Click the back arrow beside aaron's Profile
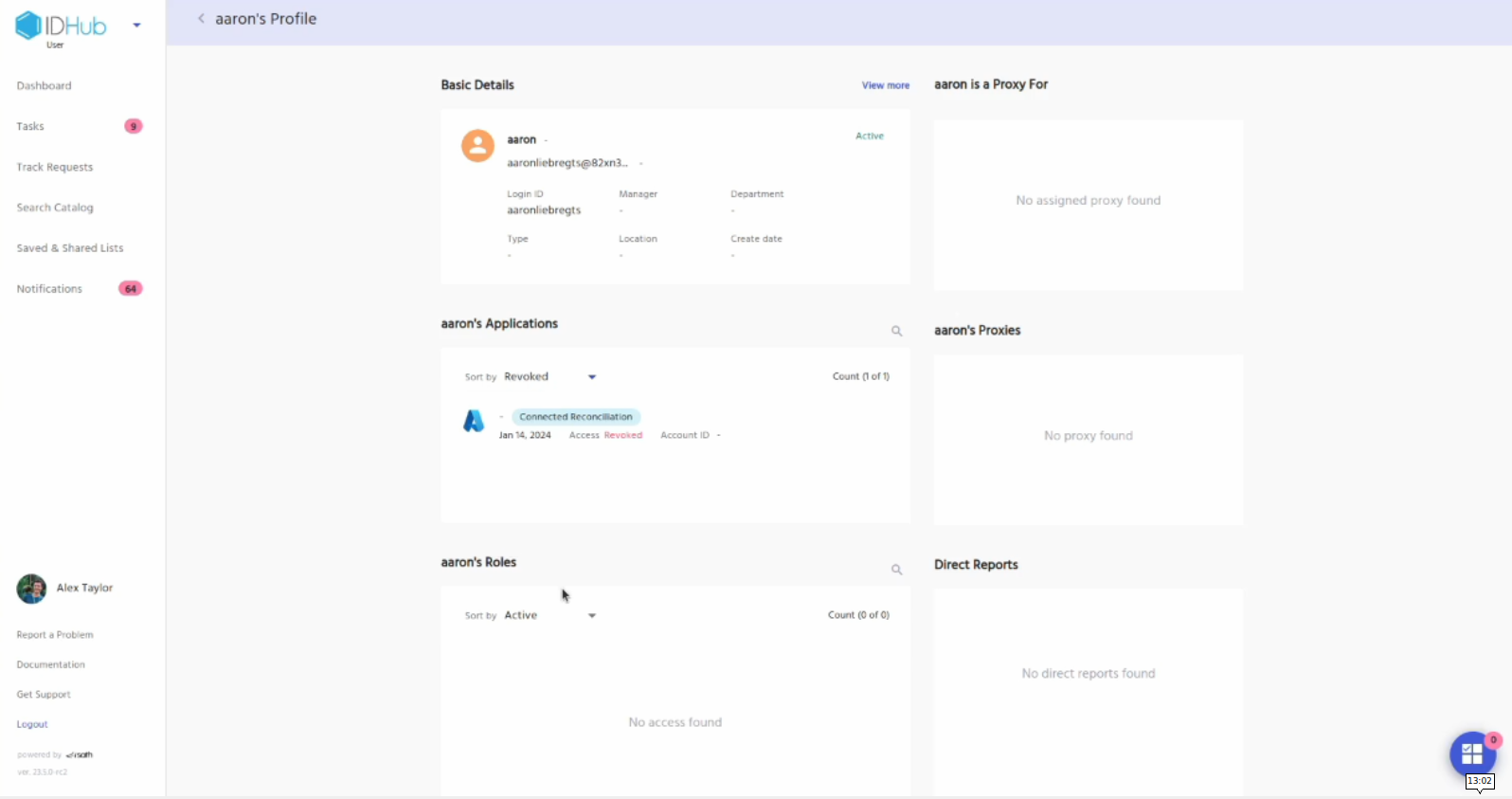The image size is (1512, 799). pyautogui.click(x=201, y=19)
